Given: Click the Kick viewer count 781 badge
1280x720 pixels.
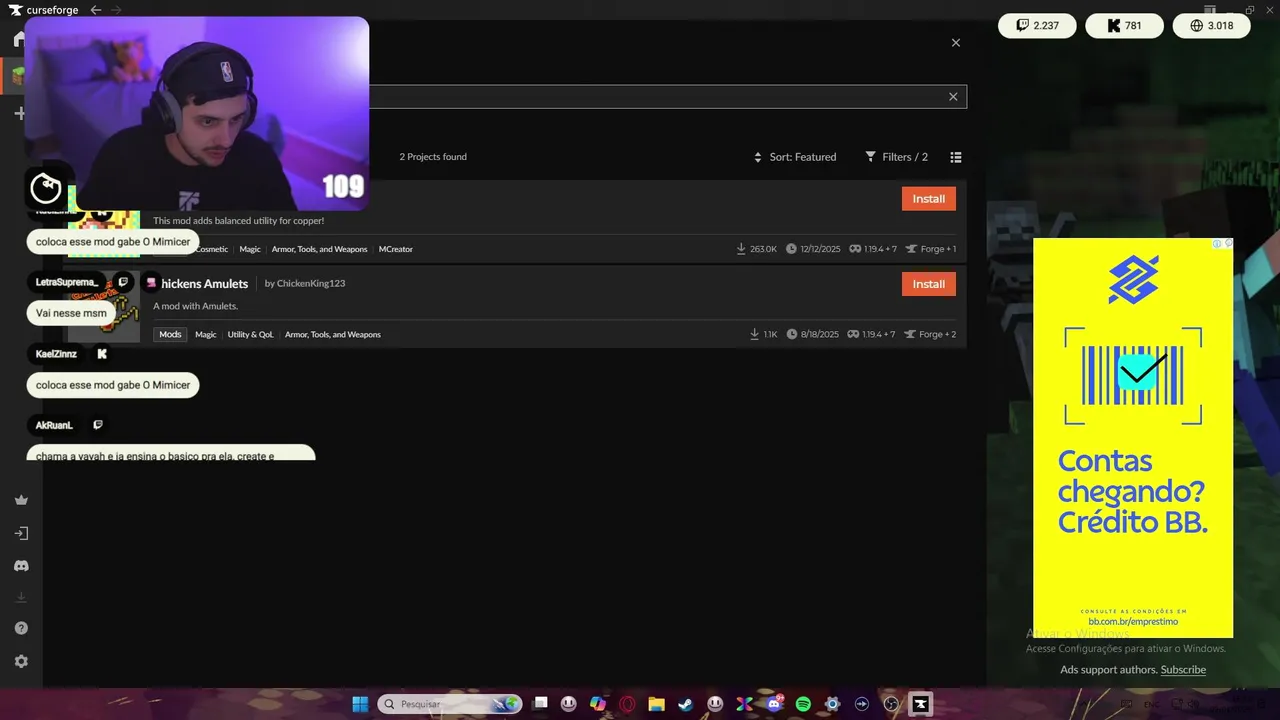Looking at the screenshot, I should click(x=1124, y=26).
